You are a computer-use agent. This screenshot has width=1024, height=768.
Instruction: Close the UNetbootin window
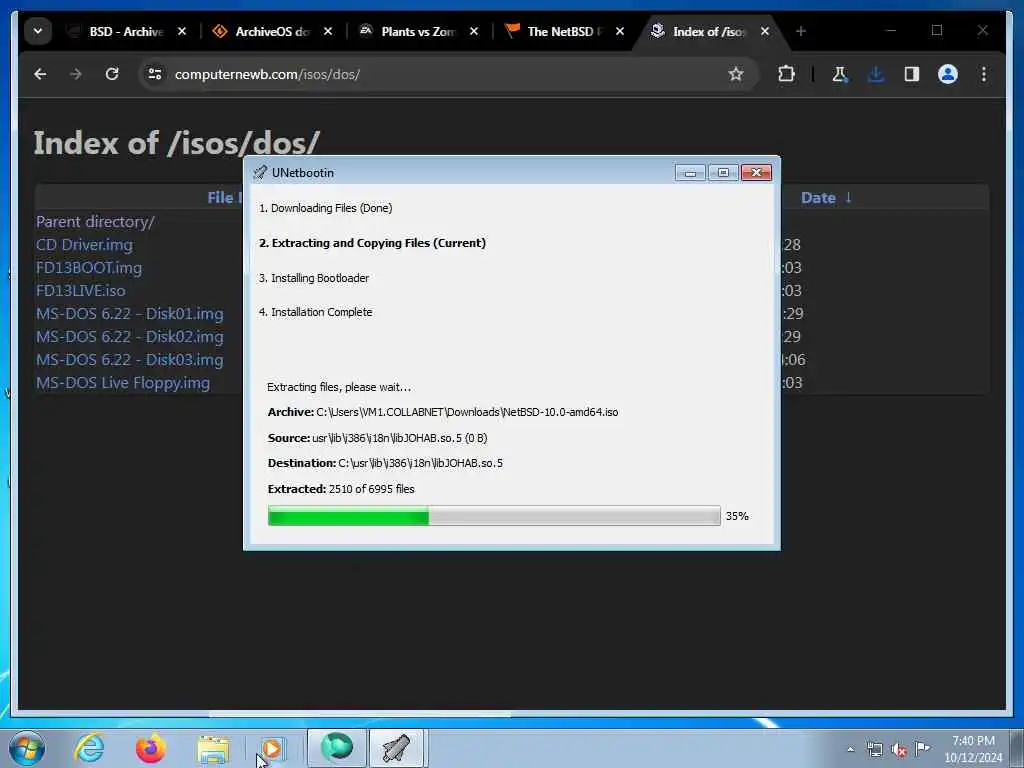(756, 172)
